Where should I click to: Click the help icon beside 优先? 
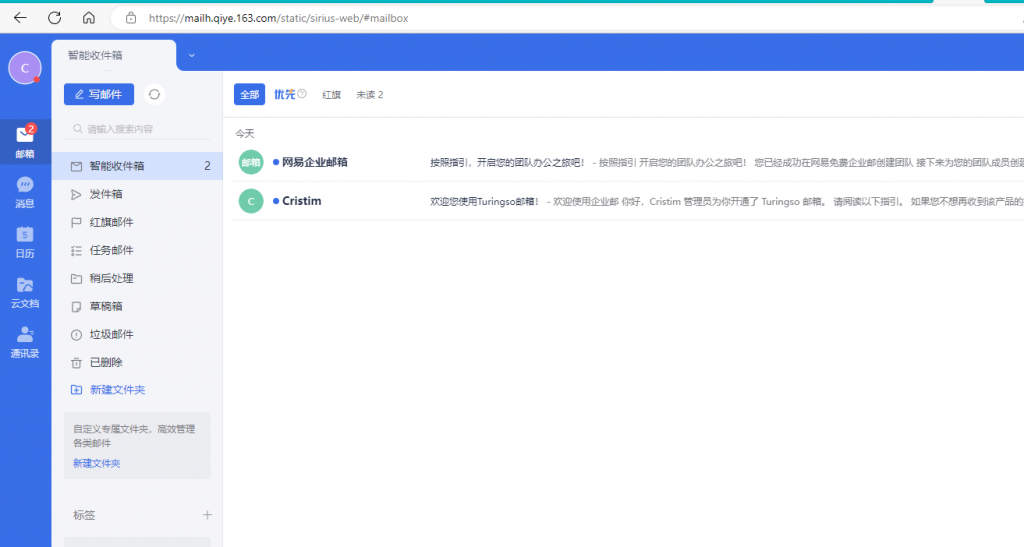(x=302, y=93)
